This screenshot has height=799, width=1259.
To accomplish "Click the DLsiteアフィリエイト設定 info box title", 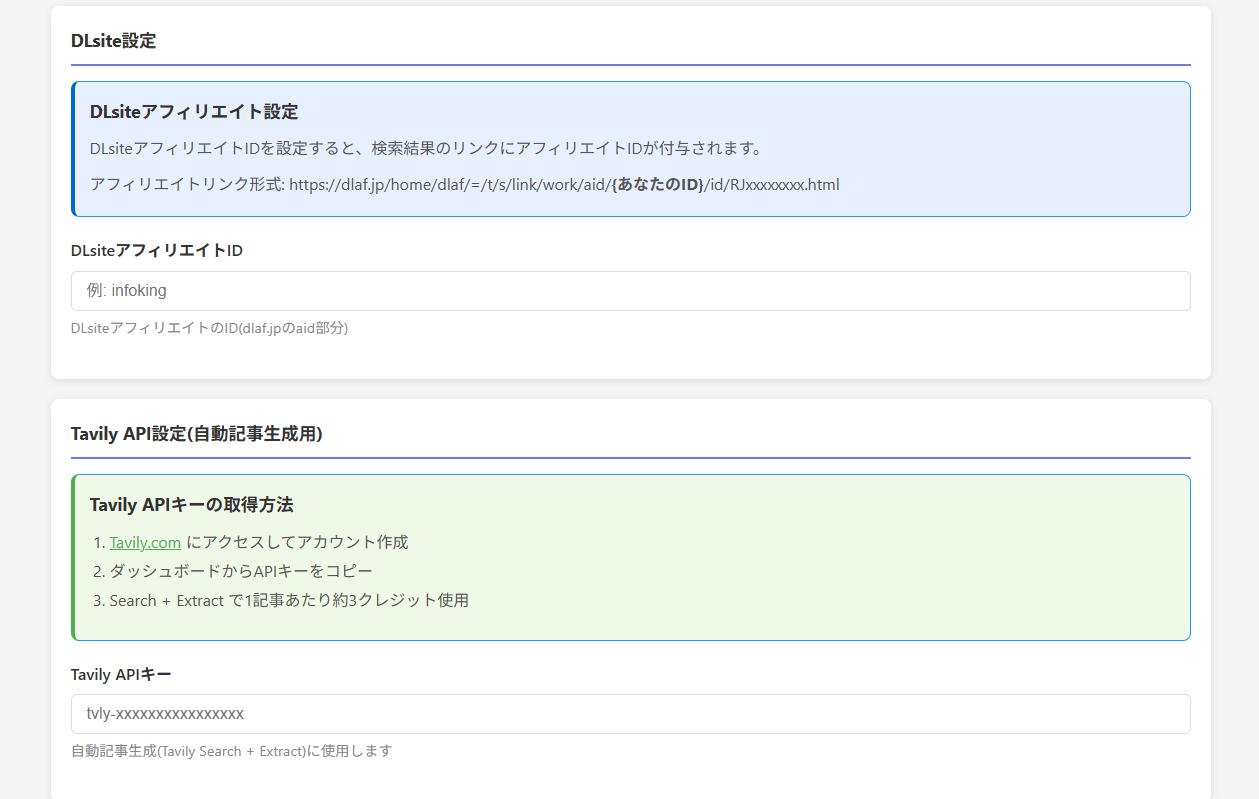I will click(x=194, y=112).
